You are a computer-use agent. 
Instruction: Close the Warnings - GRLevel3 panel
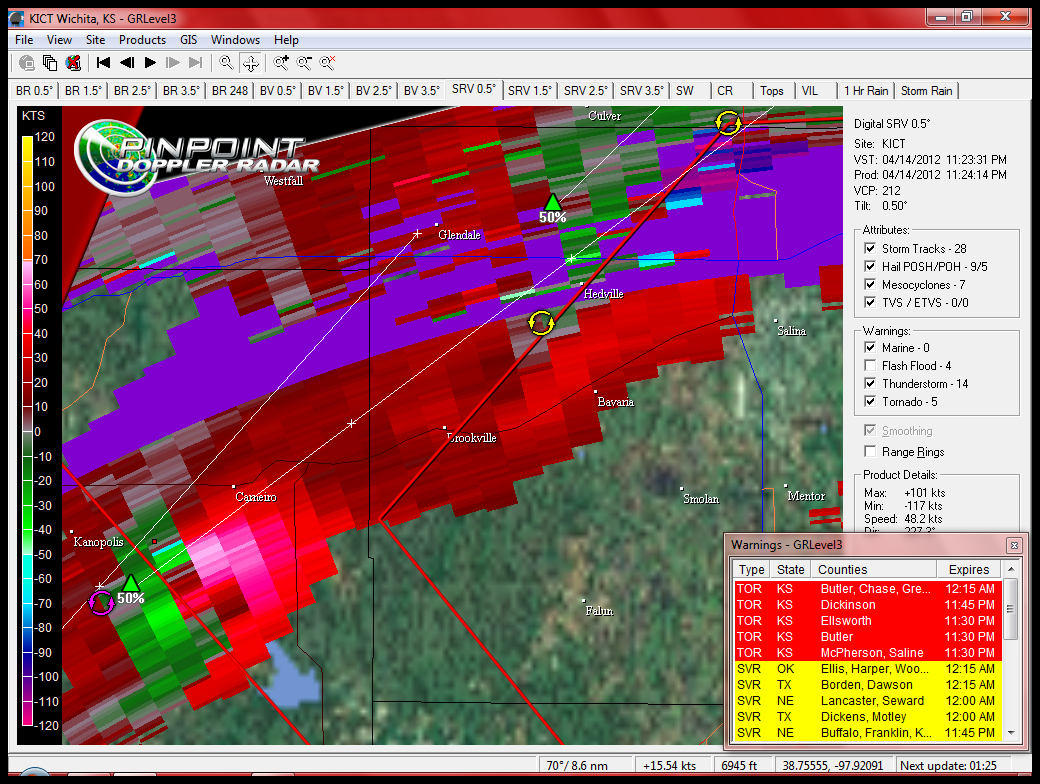point(1014,545)
